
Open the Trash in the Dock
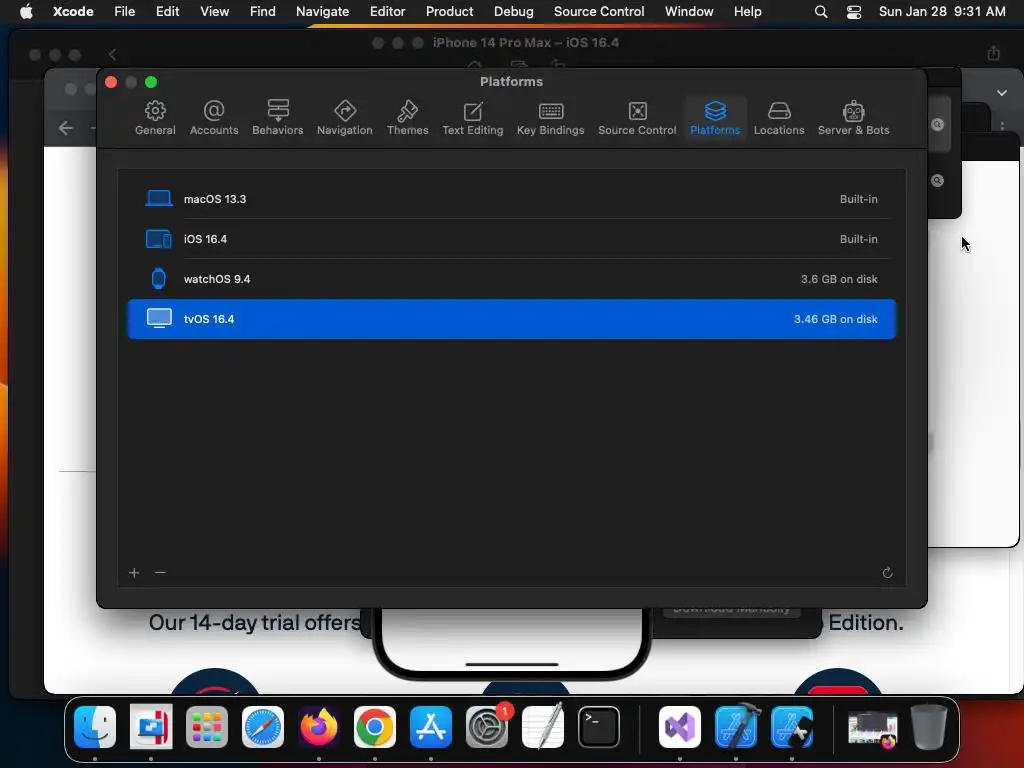pyautogui.click(x=929, y=727)
